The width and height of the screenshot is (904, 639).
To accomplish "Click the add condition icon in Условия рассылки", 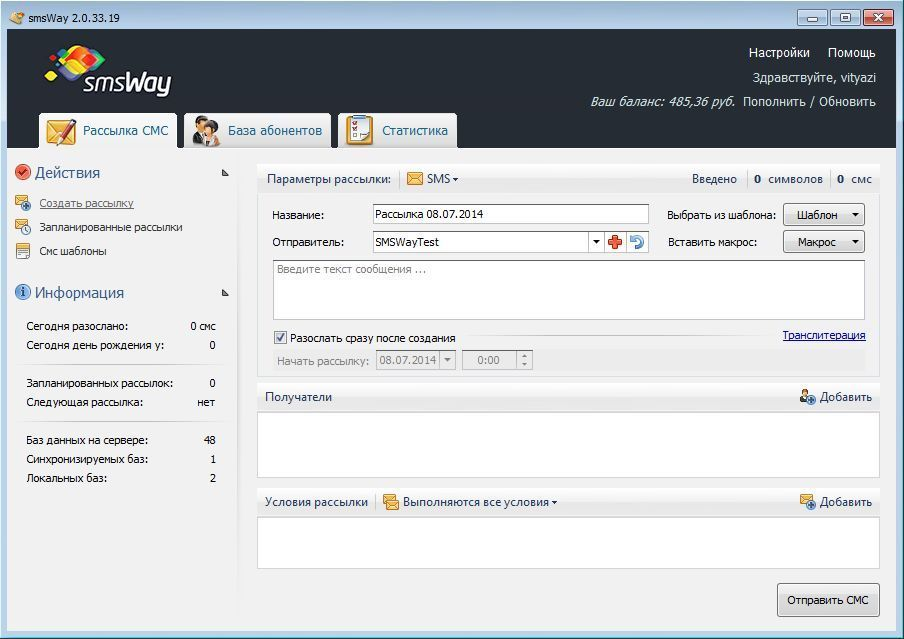I will point(808,502).
